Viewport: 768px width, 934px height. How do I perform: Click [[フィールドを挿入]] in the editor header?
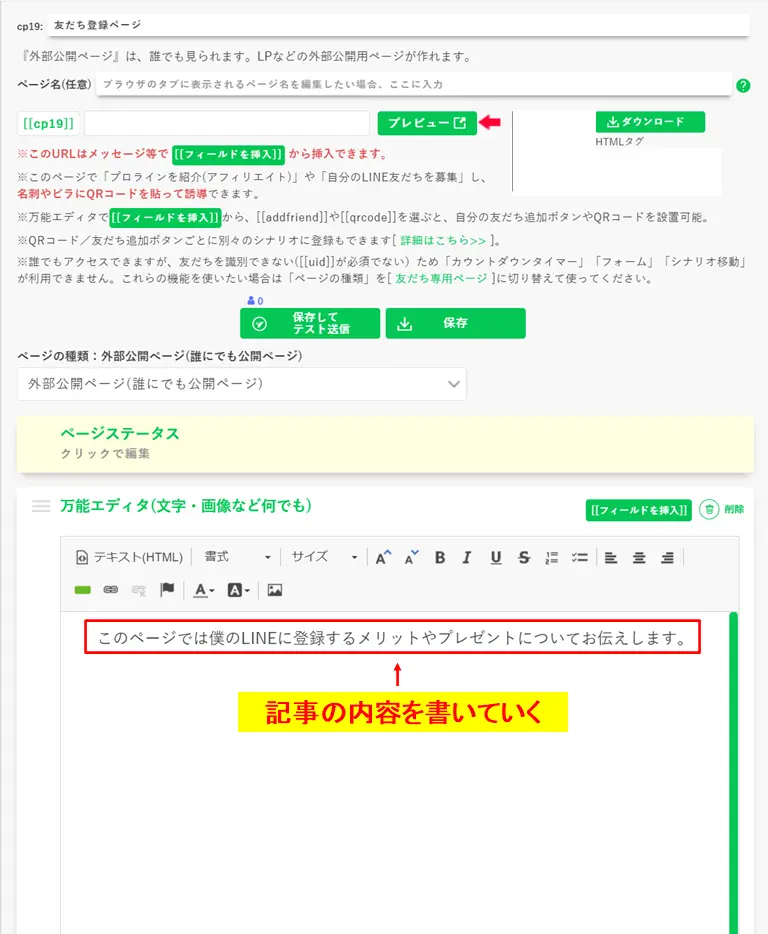pos(639,510)
